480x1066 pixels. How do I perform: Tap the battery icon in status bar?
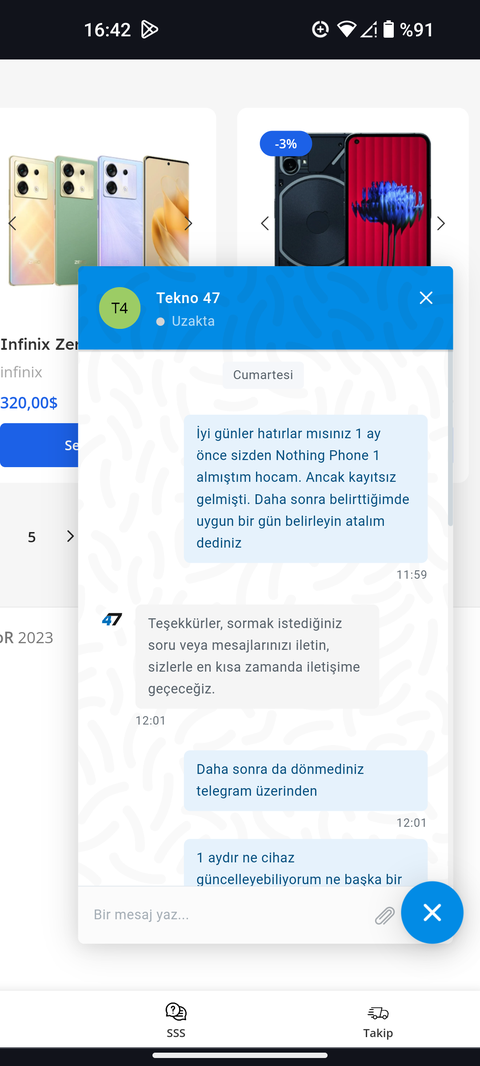point(388,29)
